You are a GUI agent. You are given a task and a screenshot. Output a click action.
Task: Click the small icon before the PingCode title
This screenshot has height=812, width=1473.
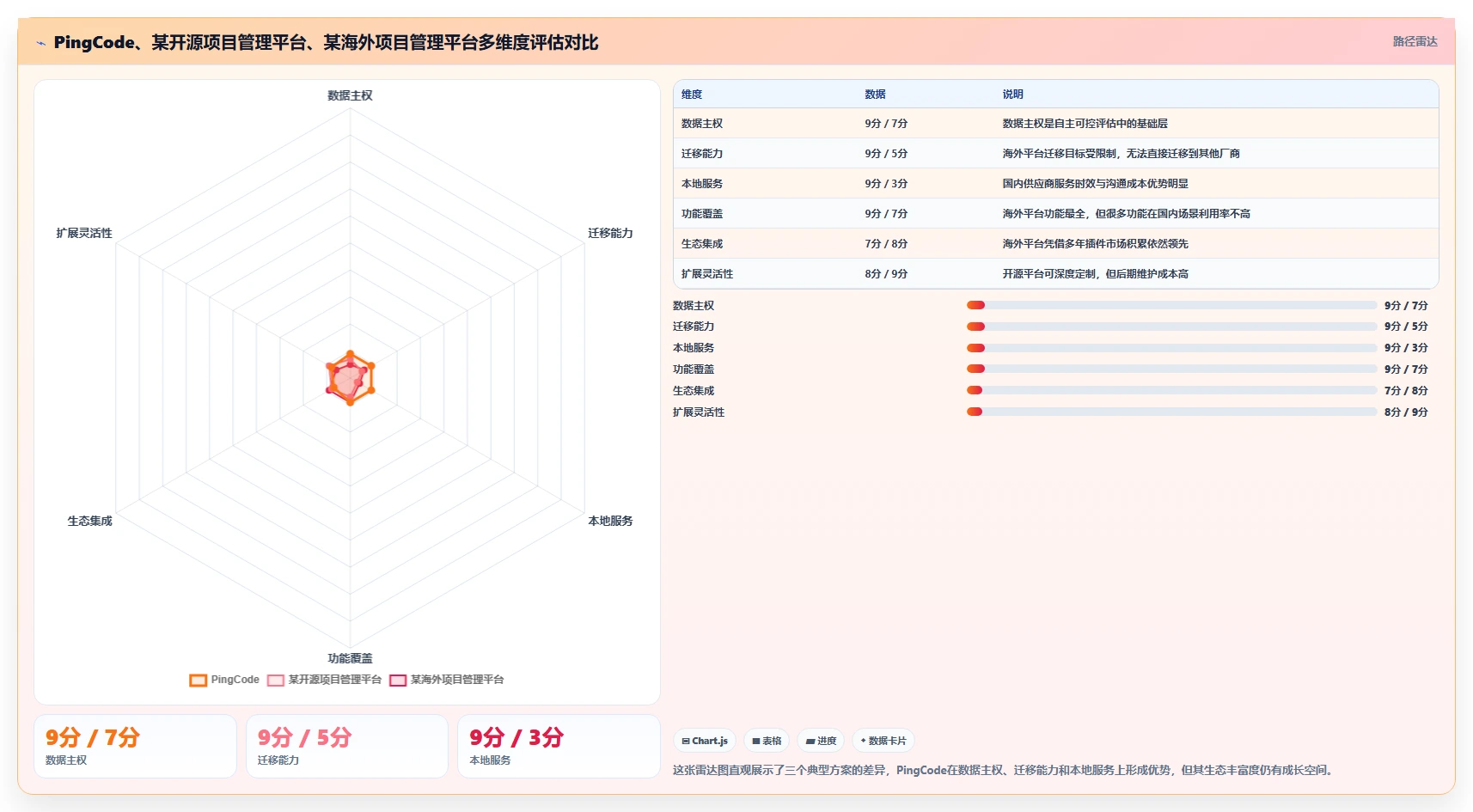pos(40,43)
